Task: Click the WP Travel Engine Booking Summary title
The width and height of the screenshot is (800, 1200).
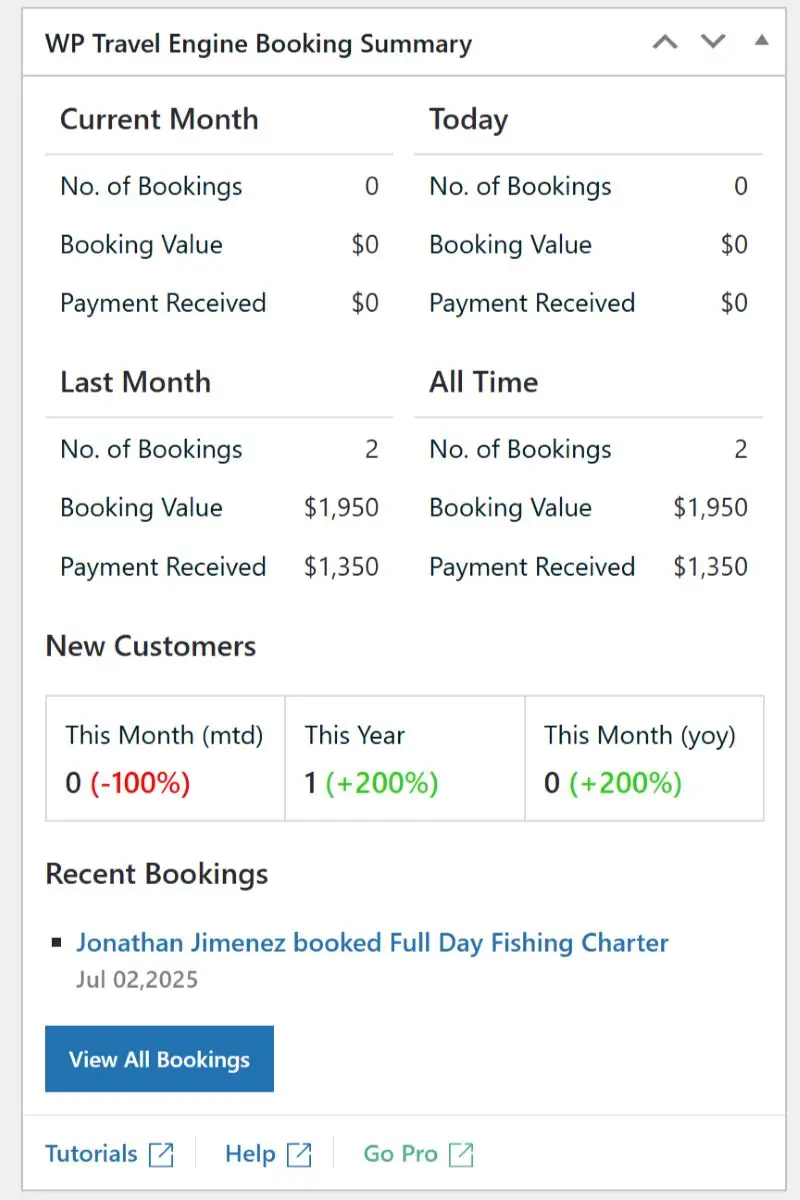Action: point(258,44)
